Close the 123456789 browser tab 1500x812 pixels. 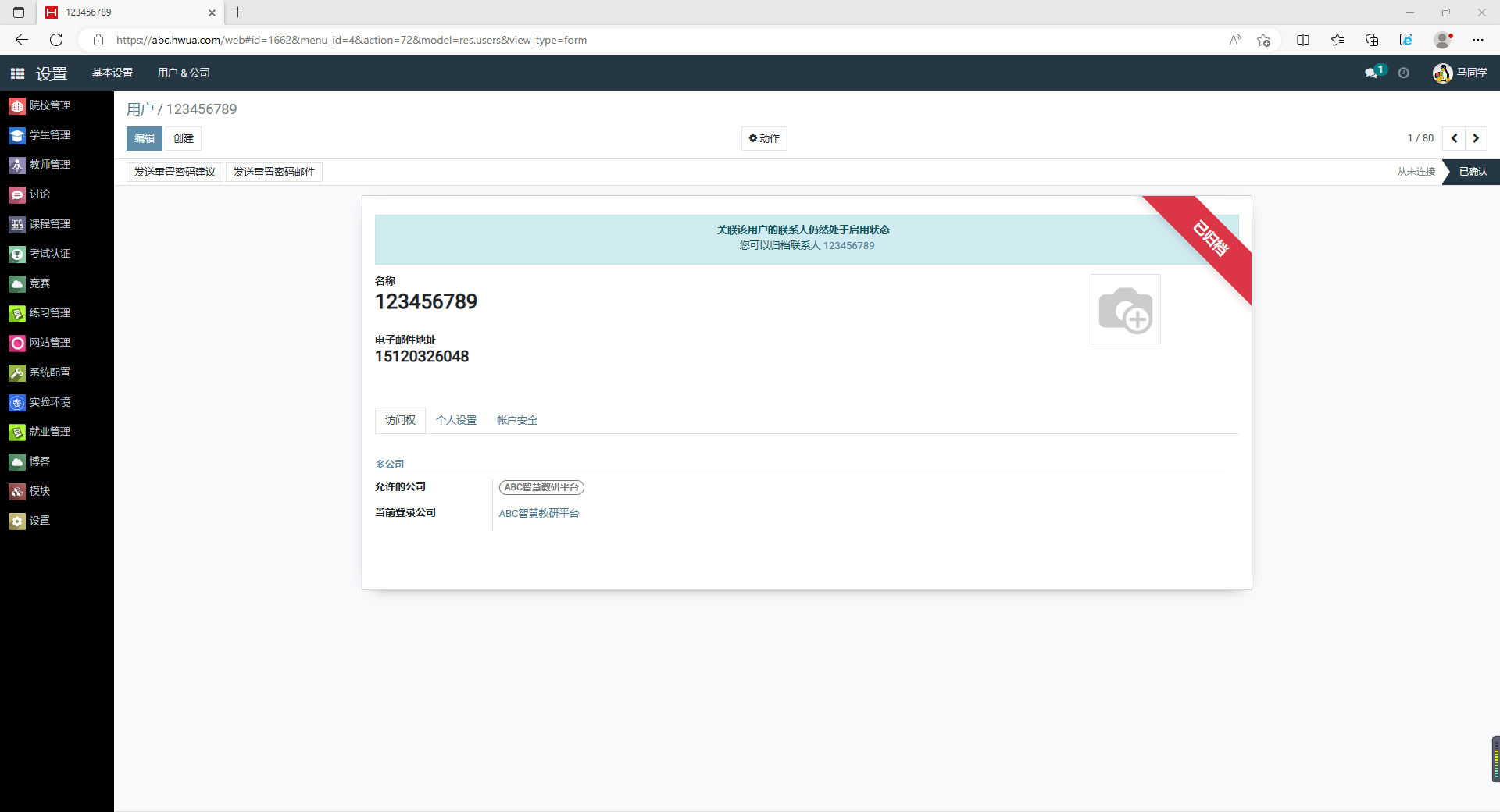pyautogui.click(x=212, y=12)
